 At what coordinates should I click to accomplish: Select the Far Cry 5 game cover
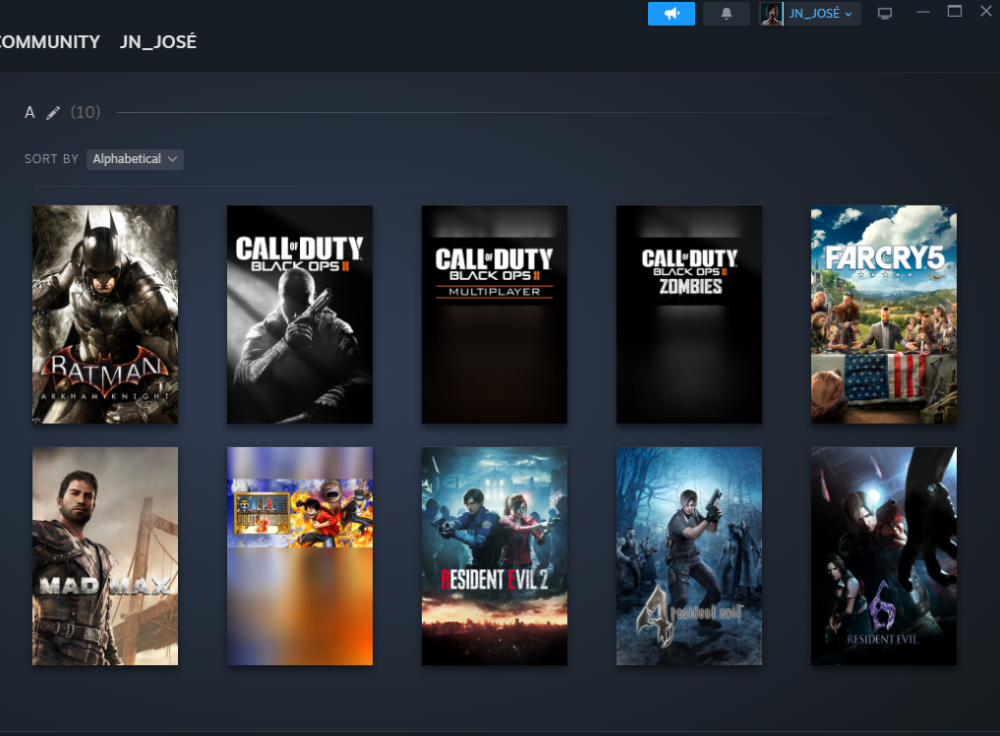[883, 314]
